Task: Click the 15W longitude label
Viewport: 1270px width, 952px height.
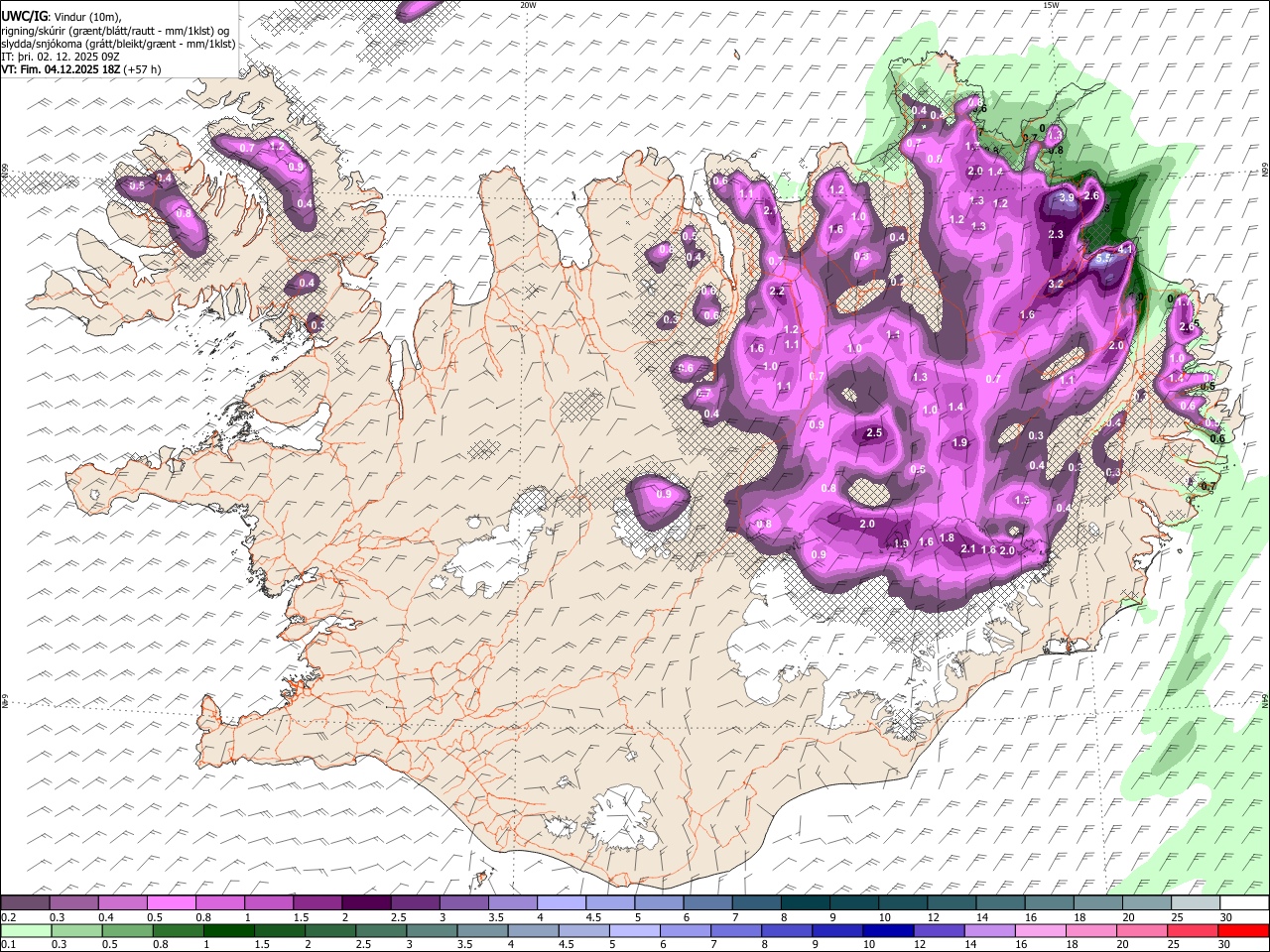Action: pyautogui.click(x=1051, y=5)
